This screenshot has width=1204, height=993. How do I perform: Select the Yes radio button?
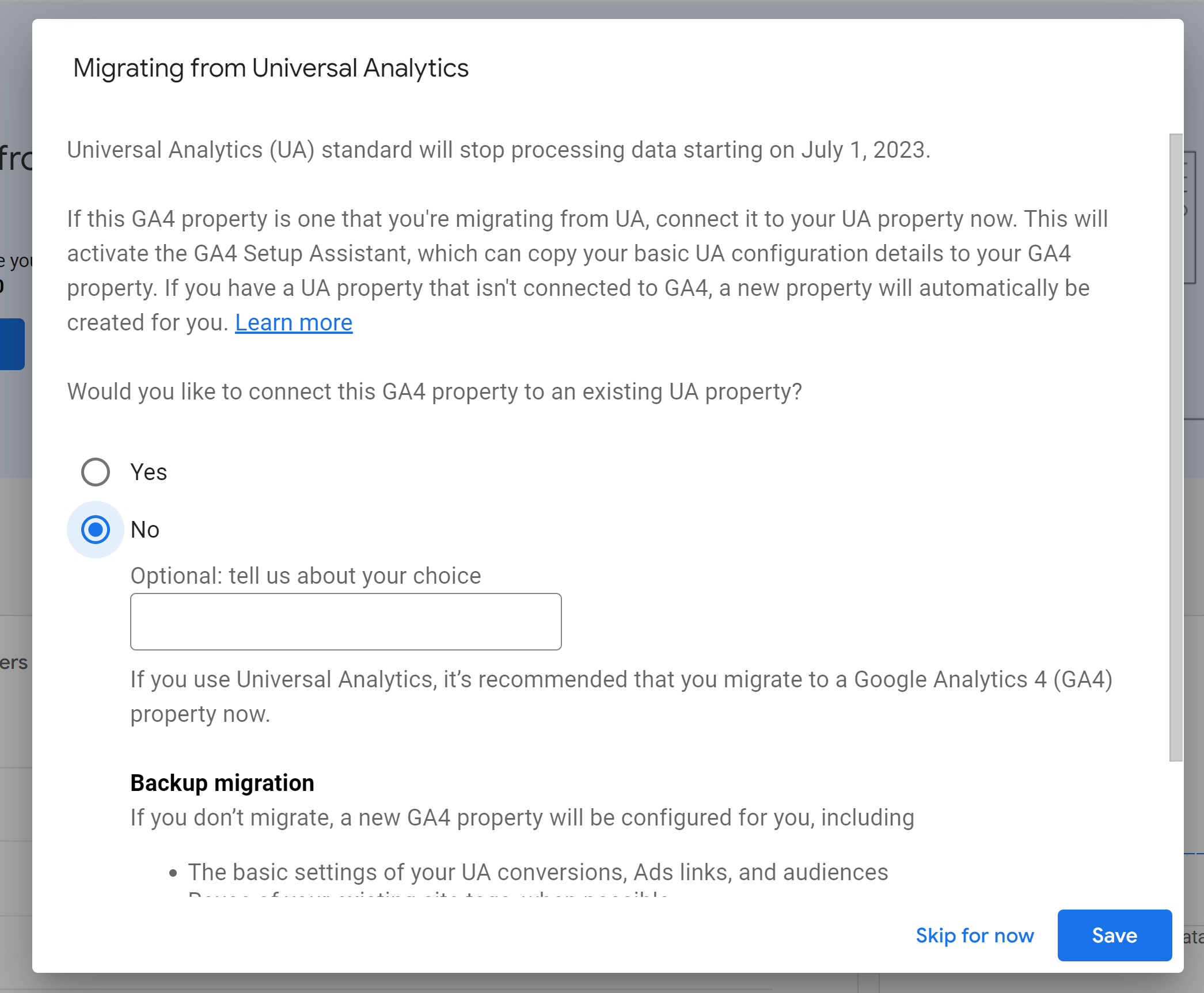click(95, 472)
